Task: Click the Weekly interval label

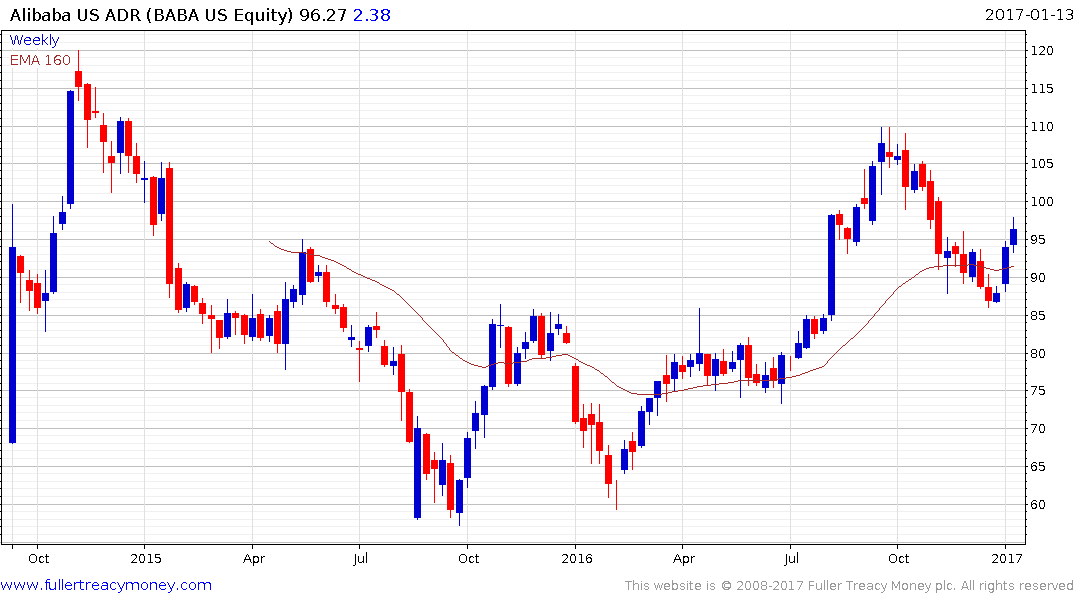Action: [34, 40]
